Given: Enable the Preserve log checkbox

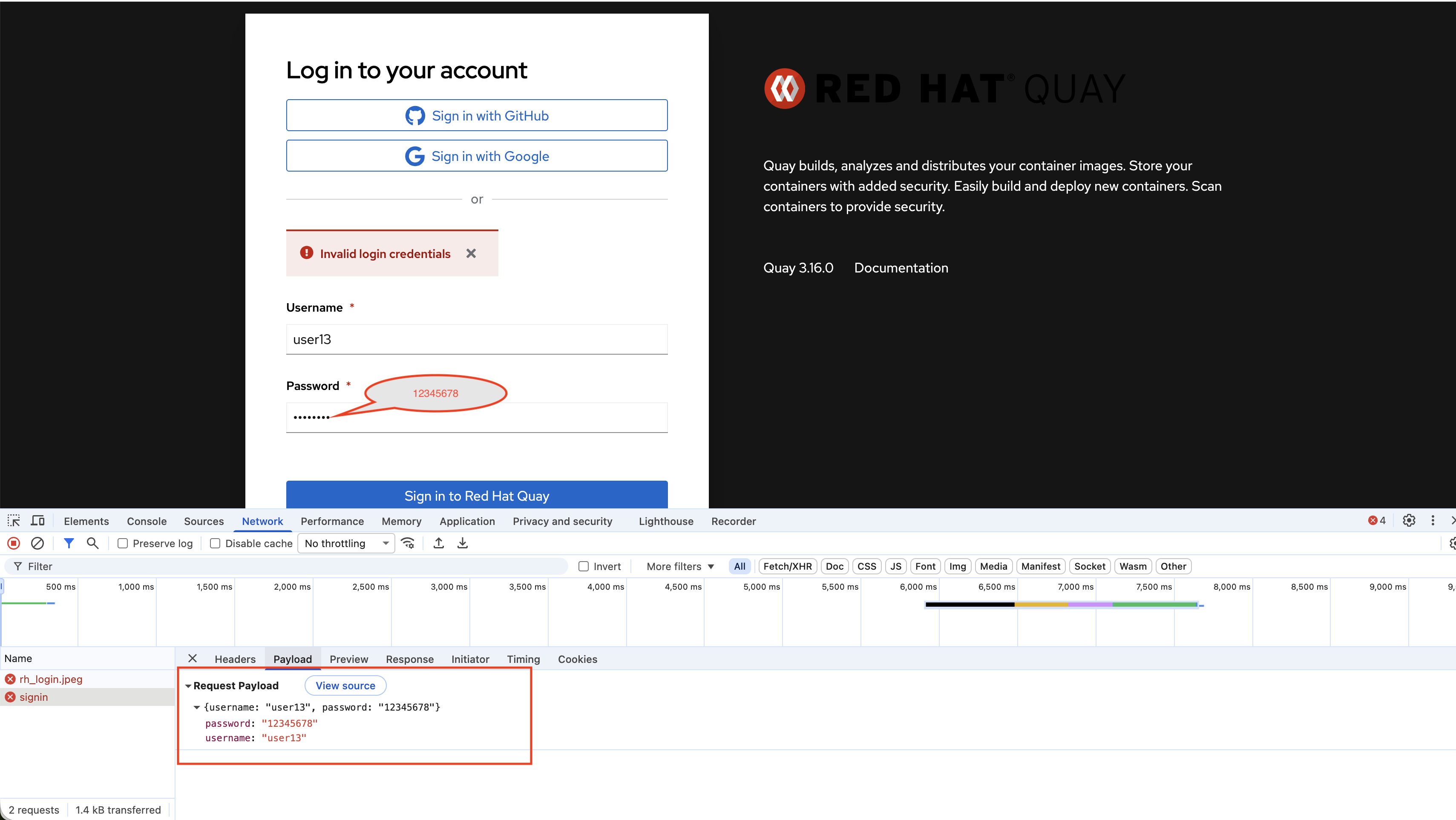Looking at the screenshot, I should (123, 543).
